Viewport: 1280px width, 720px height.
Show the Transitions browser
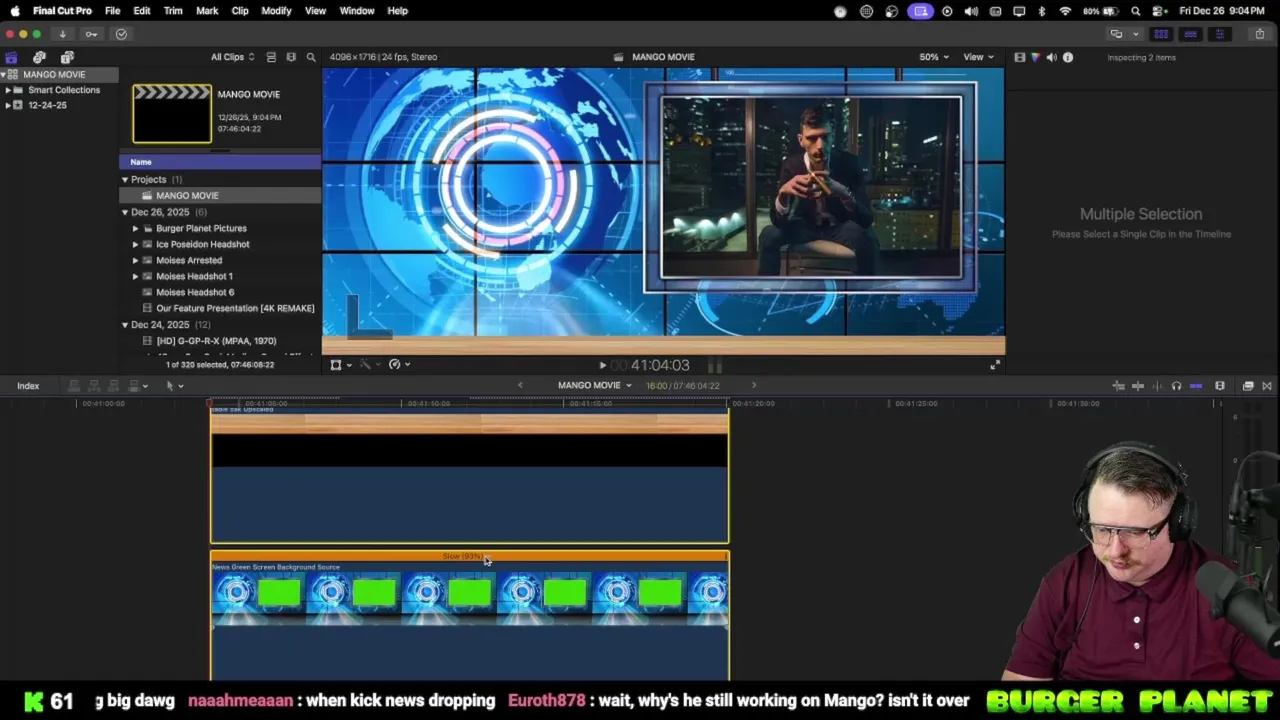click(x=1267, y=386)
